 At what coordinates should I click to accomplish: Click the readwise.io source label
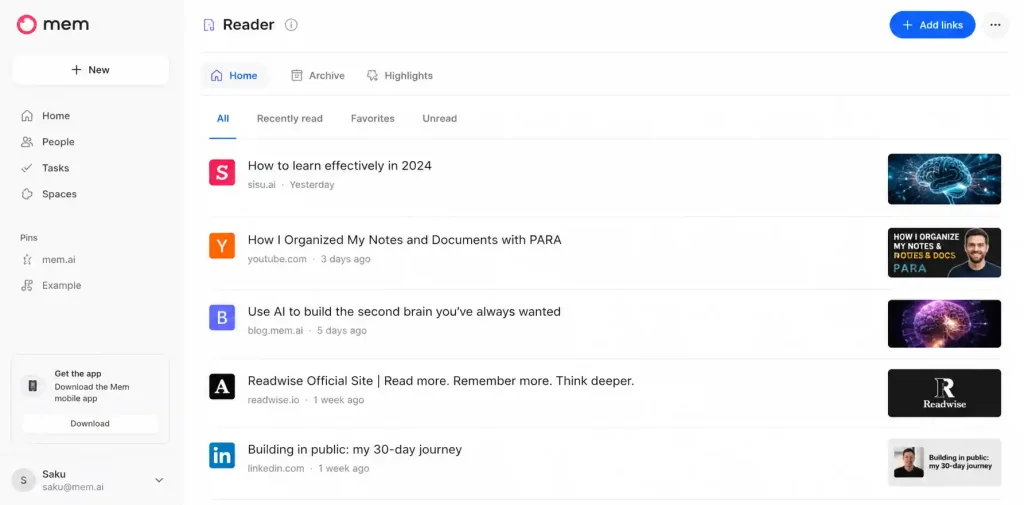pyautogui.click(x=273, y=400)
